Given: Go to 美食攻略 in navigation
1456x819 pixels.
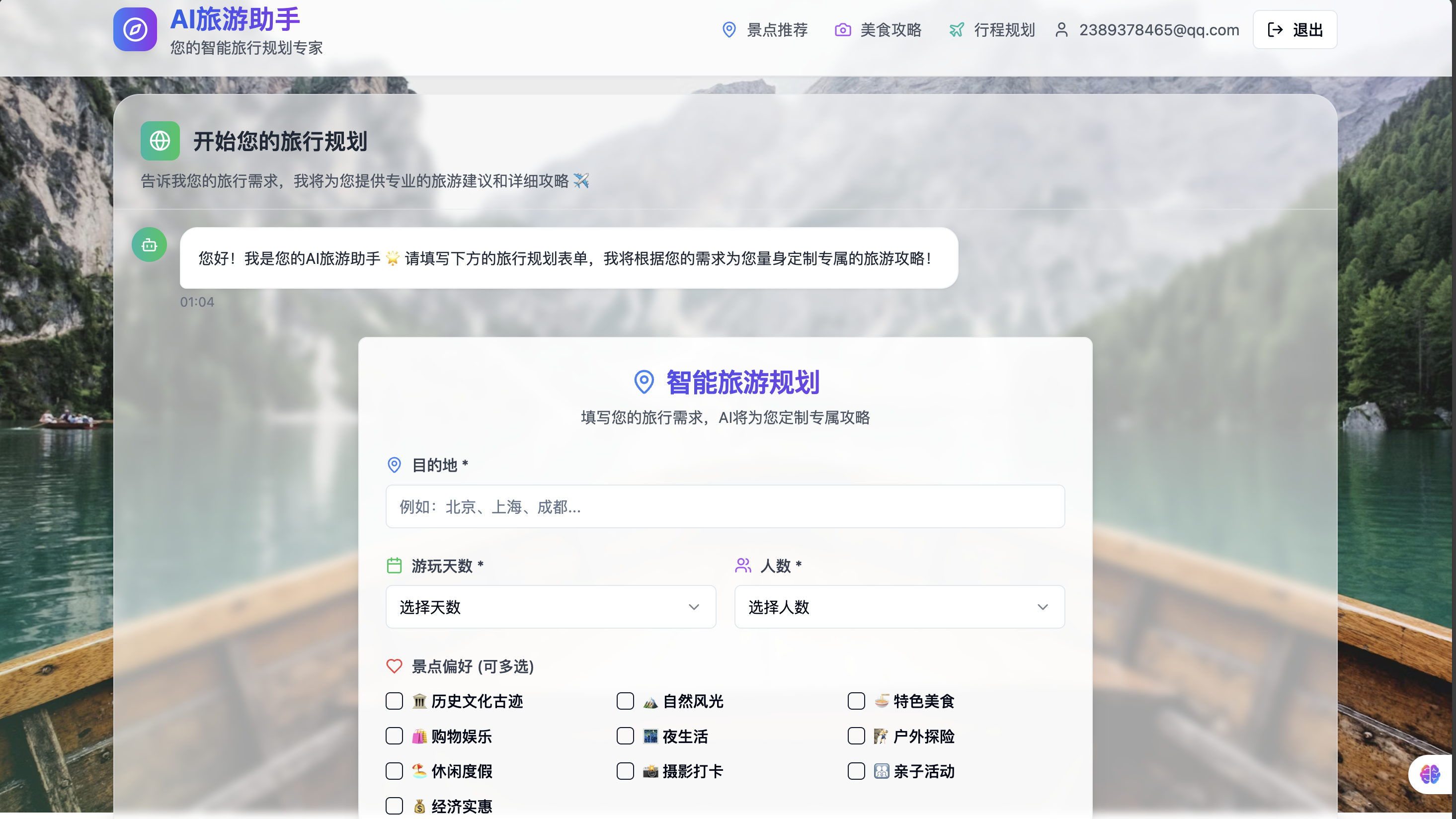Looking at the screenshot, I should 879,30.
